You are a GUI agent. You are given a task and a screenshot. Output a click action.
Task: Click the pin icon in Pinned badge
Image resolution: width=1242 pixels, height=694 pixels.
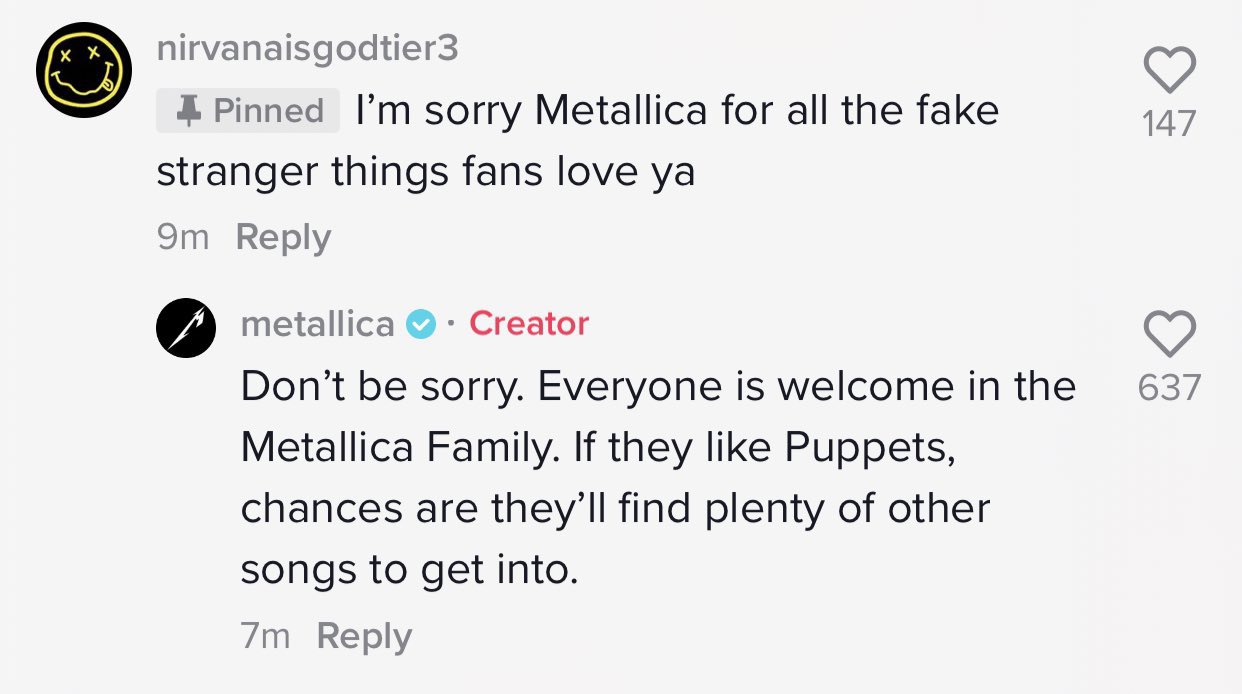[186, 110]
